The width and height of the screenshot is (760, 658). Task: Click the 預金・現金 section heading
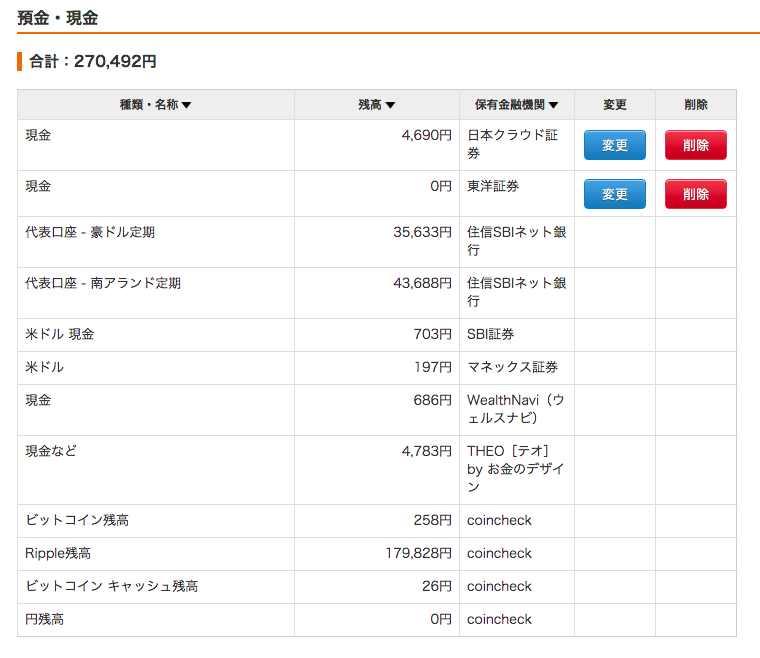coord(58,18)
